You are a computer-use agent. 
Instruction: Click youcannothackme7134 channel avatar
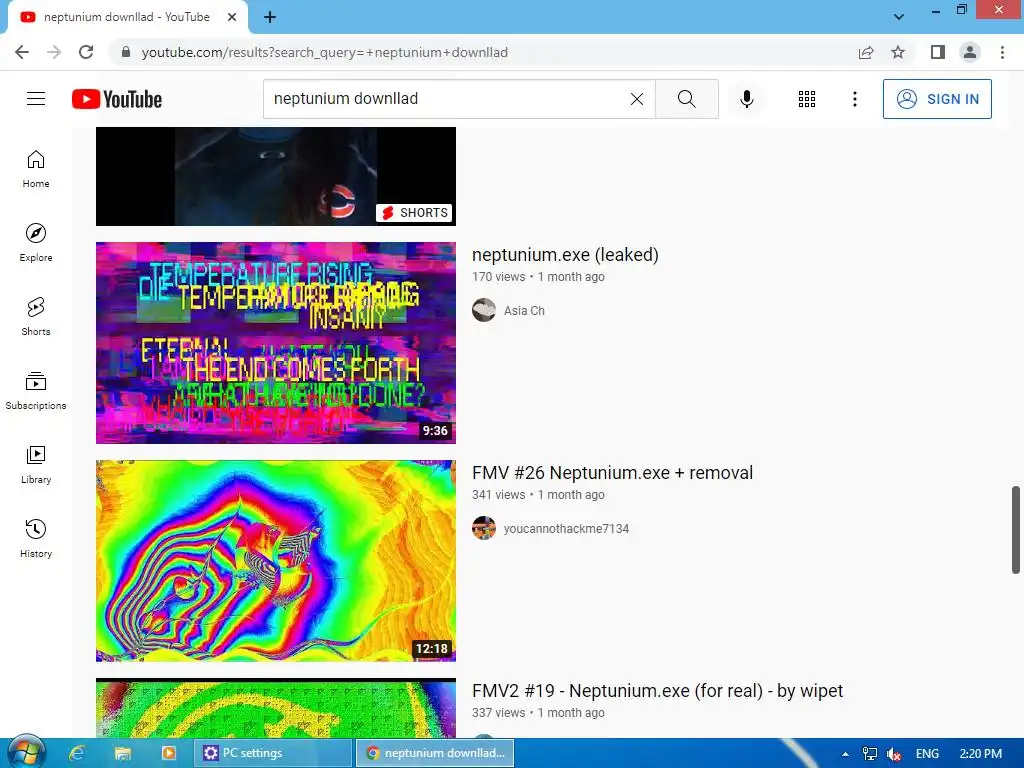click(484, 528)
